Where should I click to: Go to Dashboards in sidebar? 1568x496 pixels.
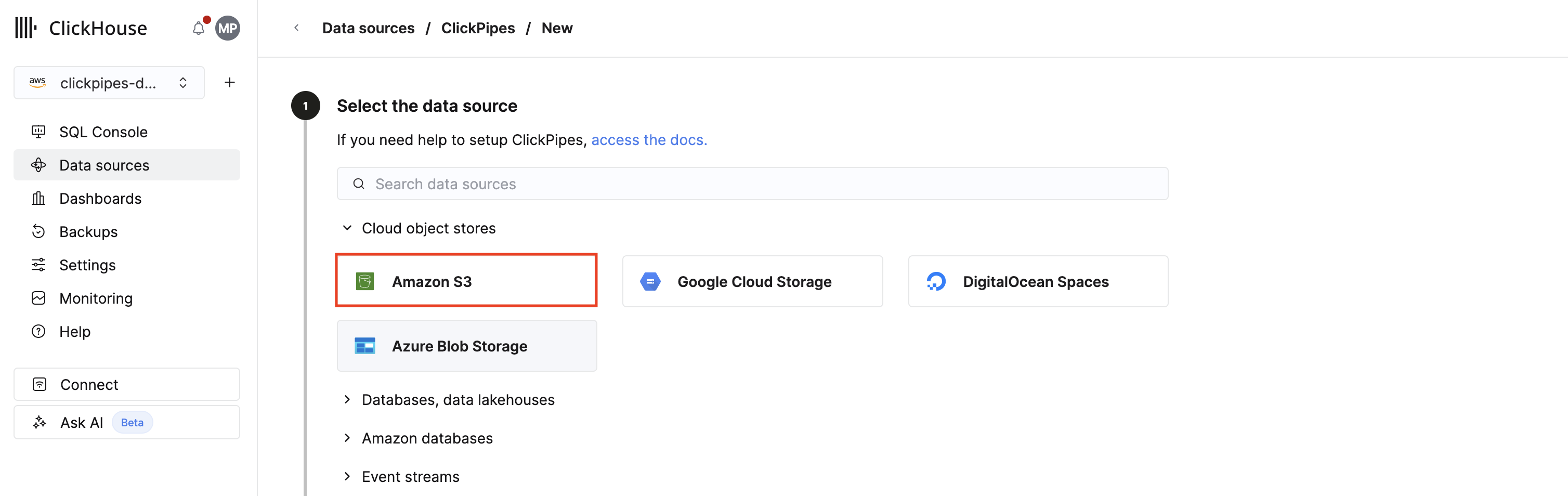click(100, 199)
